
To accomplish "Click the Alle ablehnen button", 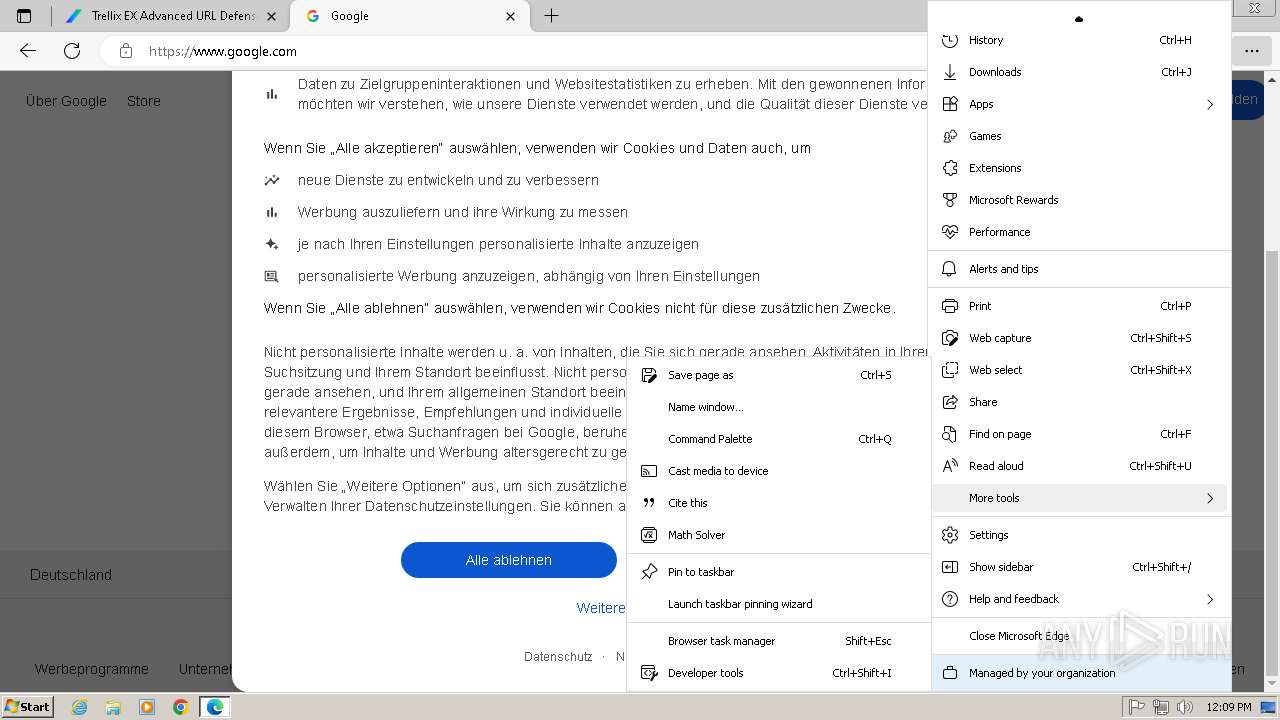I will [x=508, y=560].
